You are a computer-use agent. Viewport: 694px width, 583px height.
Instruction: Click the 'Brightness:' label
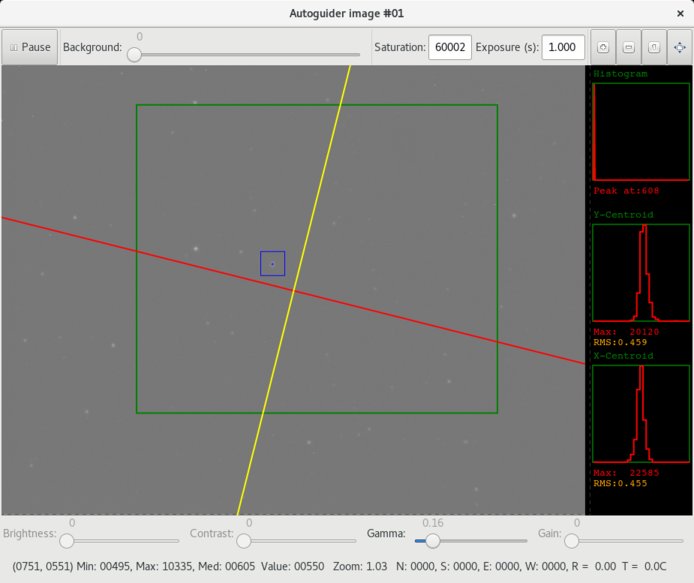[30, 533]
